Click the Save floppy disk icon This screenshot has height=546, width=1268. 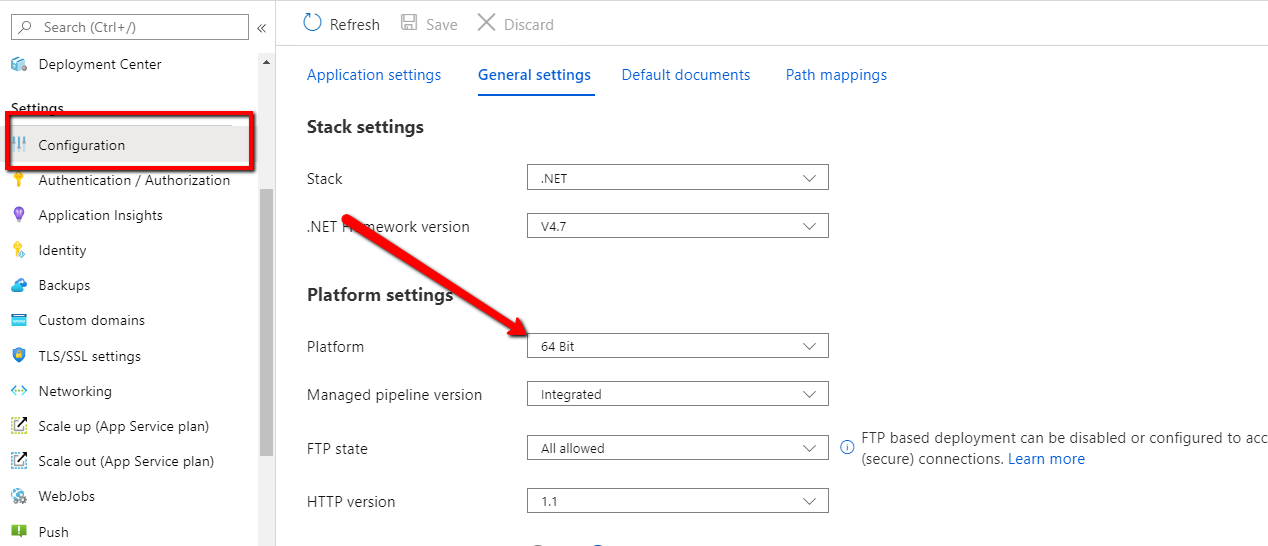[409, 23]
